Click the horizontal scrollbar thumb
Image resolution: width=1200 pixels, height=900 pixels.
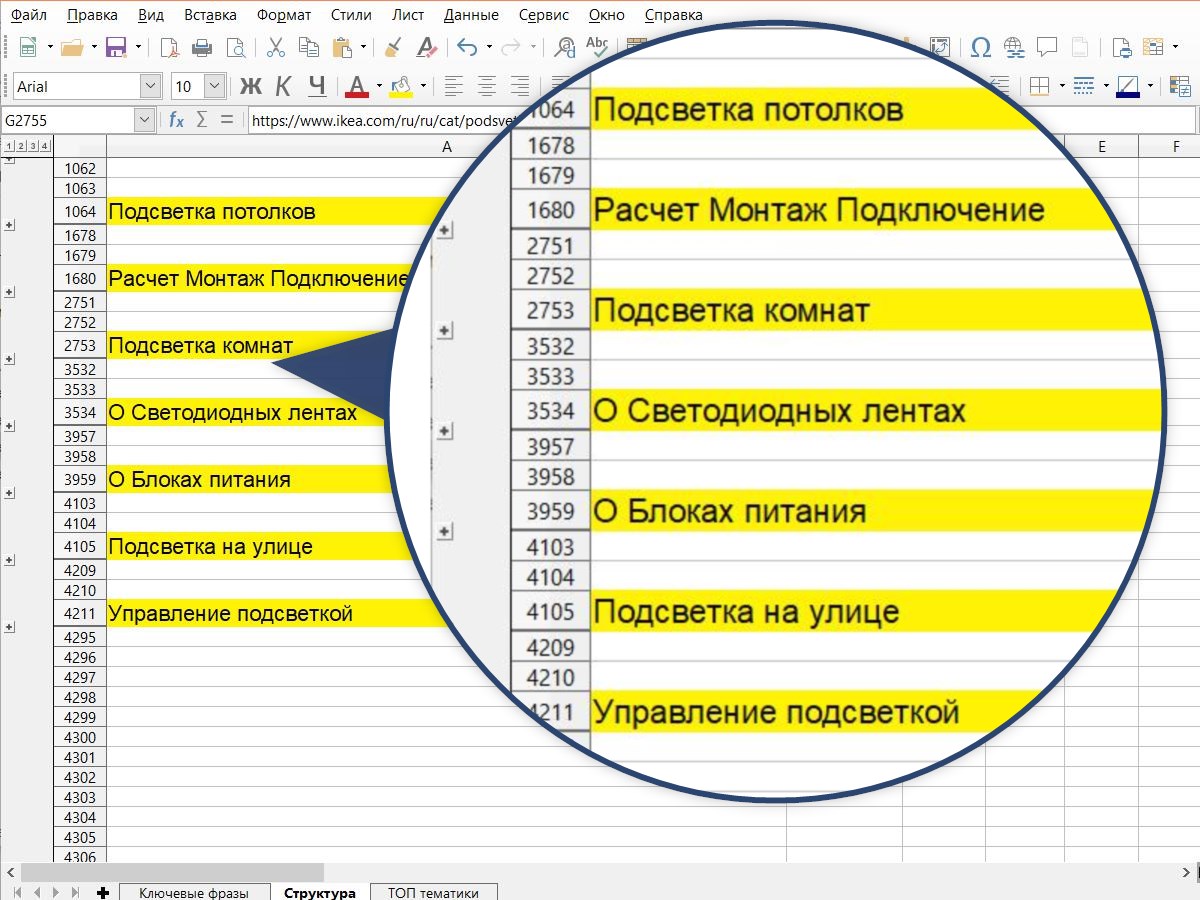(x=171, y=873)
